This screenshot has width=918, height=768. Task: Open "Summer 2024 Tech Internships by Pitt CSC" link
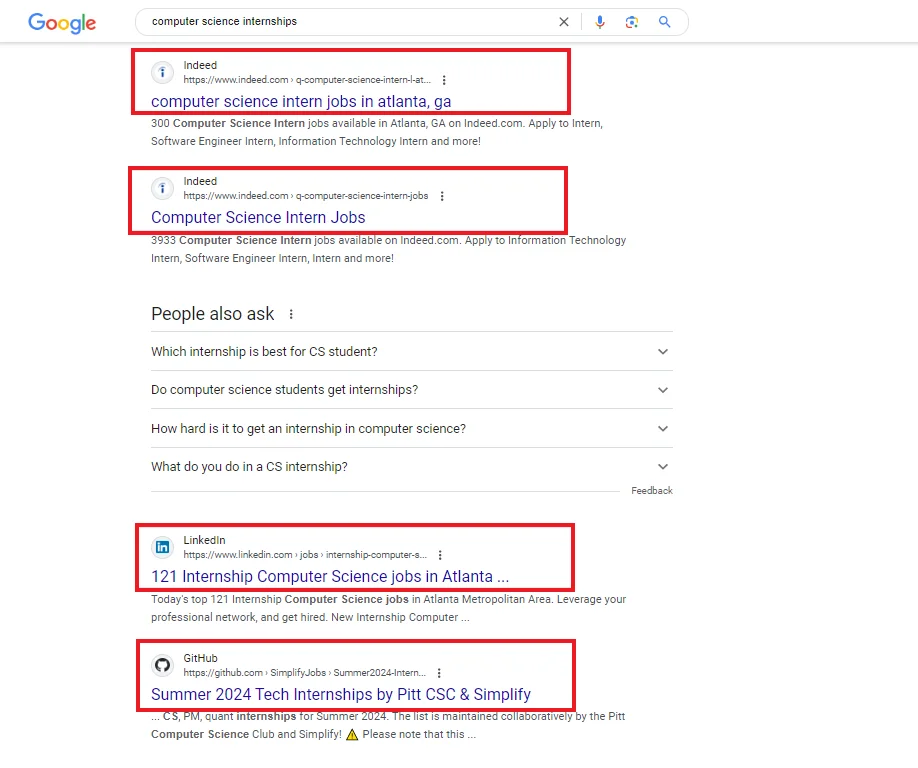click(341, 694)
